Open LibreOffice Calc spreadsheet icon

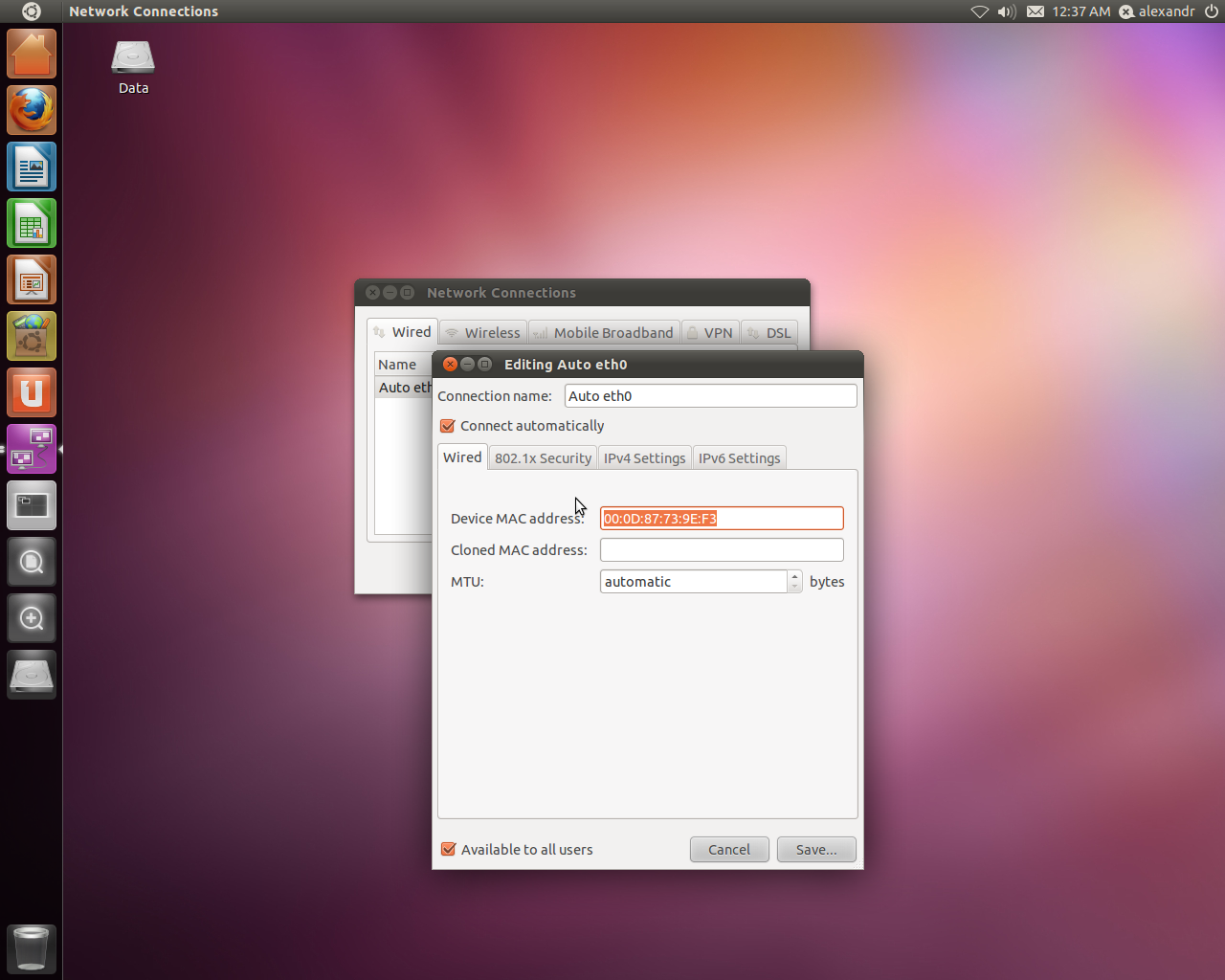tap(32, 224)
